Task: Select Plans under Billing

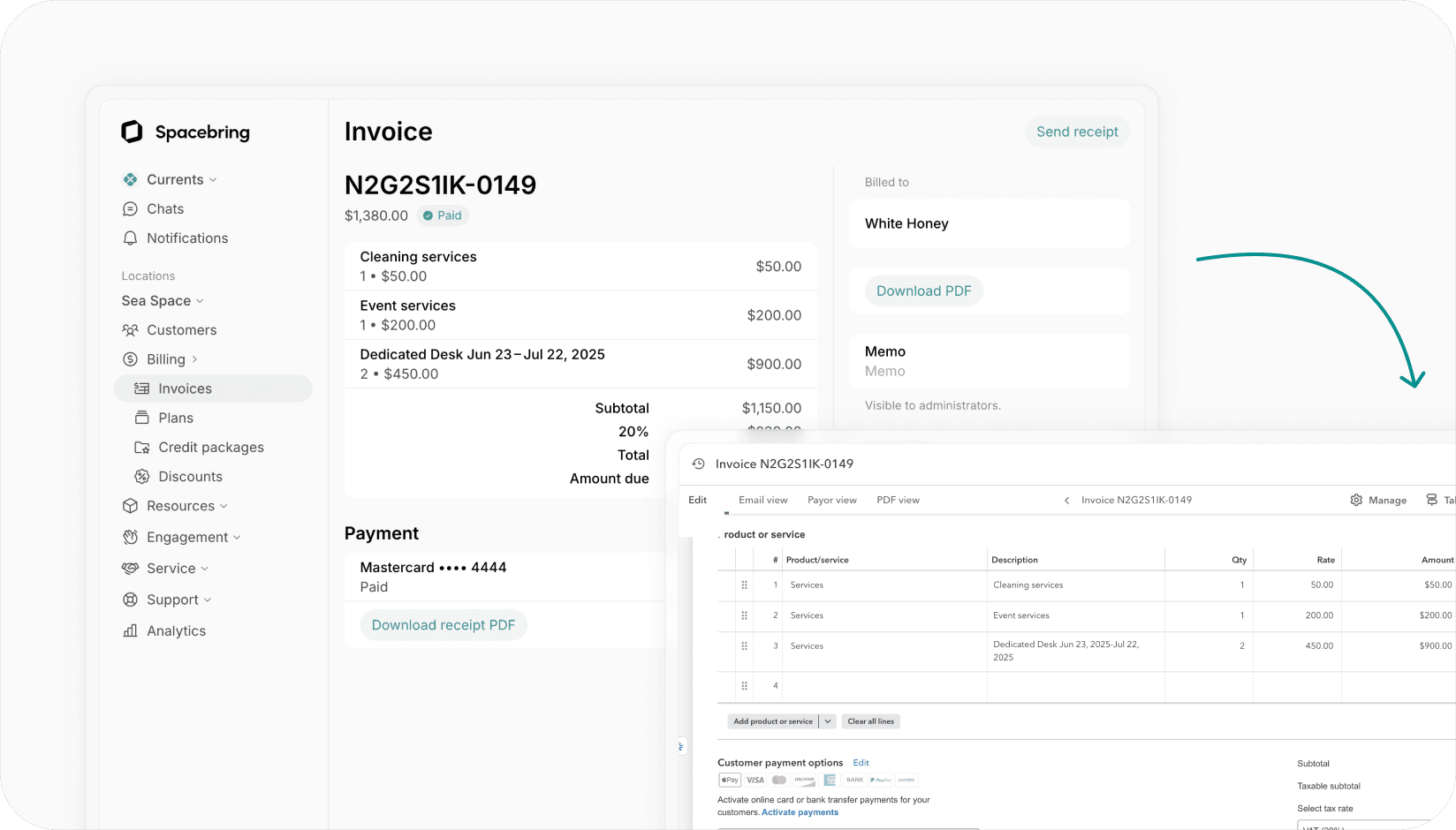Action: click(x=175, y=418)
